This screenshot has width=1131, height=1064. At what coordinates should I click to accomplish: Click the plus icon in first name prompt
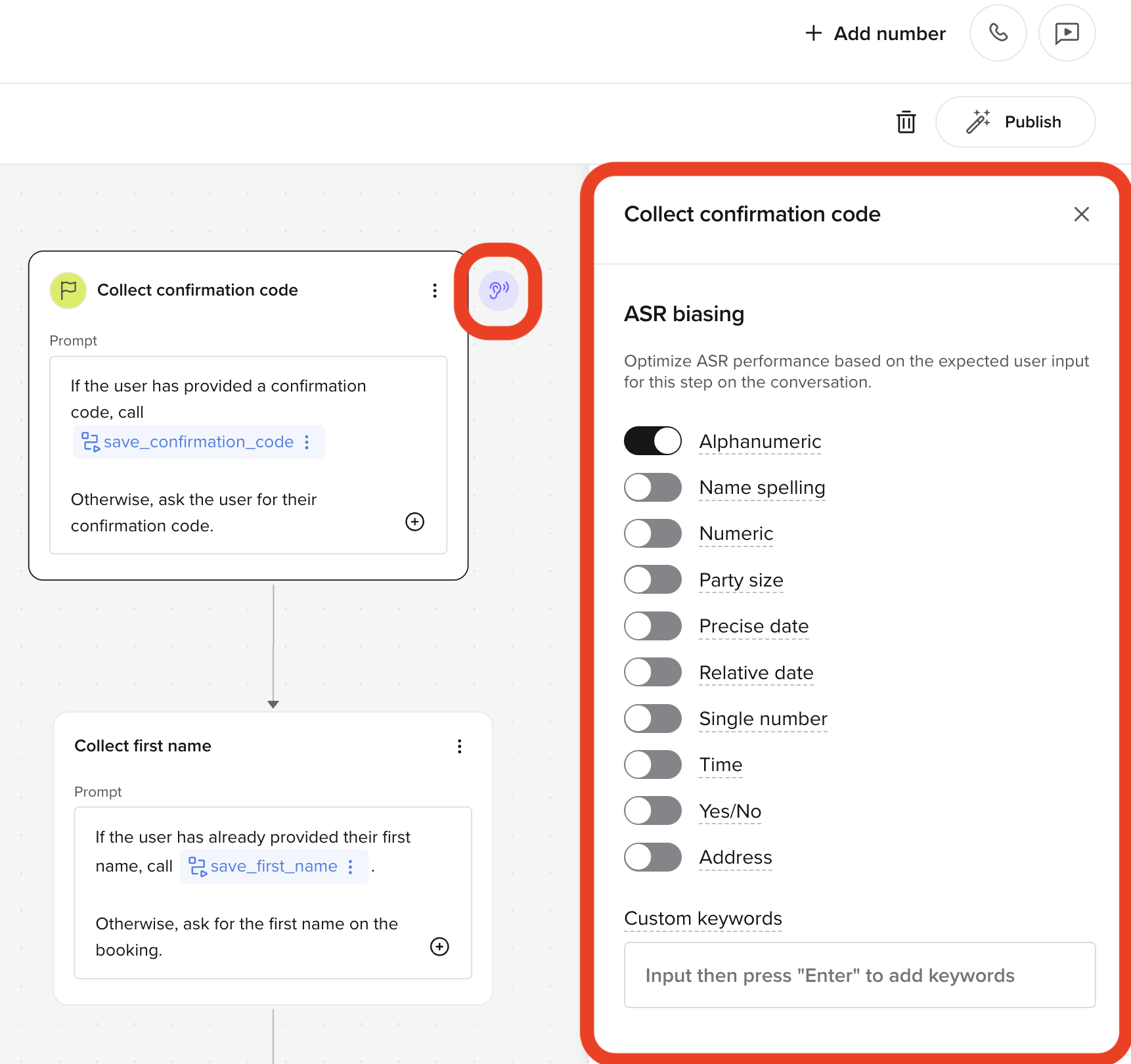[439, 946]
